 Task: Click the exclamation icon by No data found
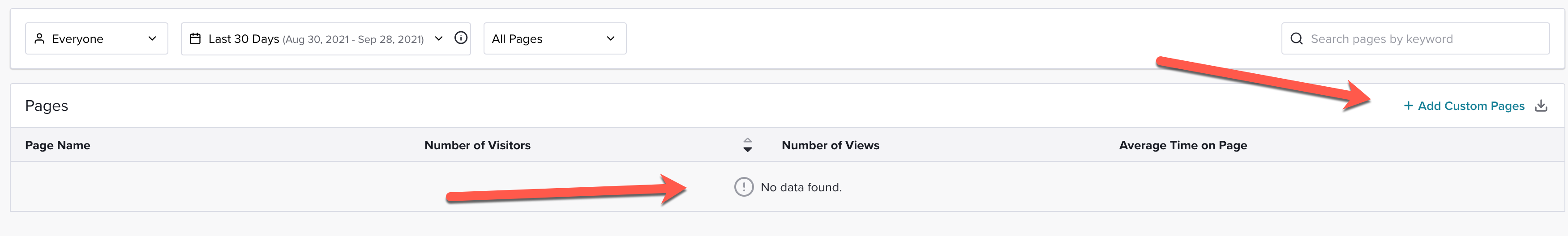pos(744,187)
